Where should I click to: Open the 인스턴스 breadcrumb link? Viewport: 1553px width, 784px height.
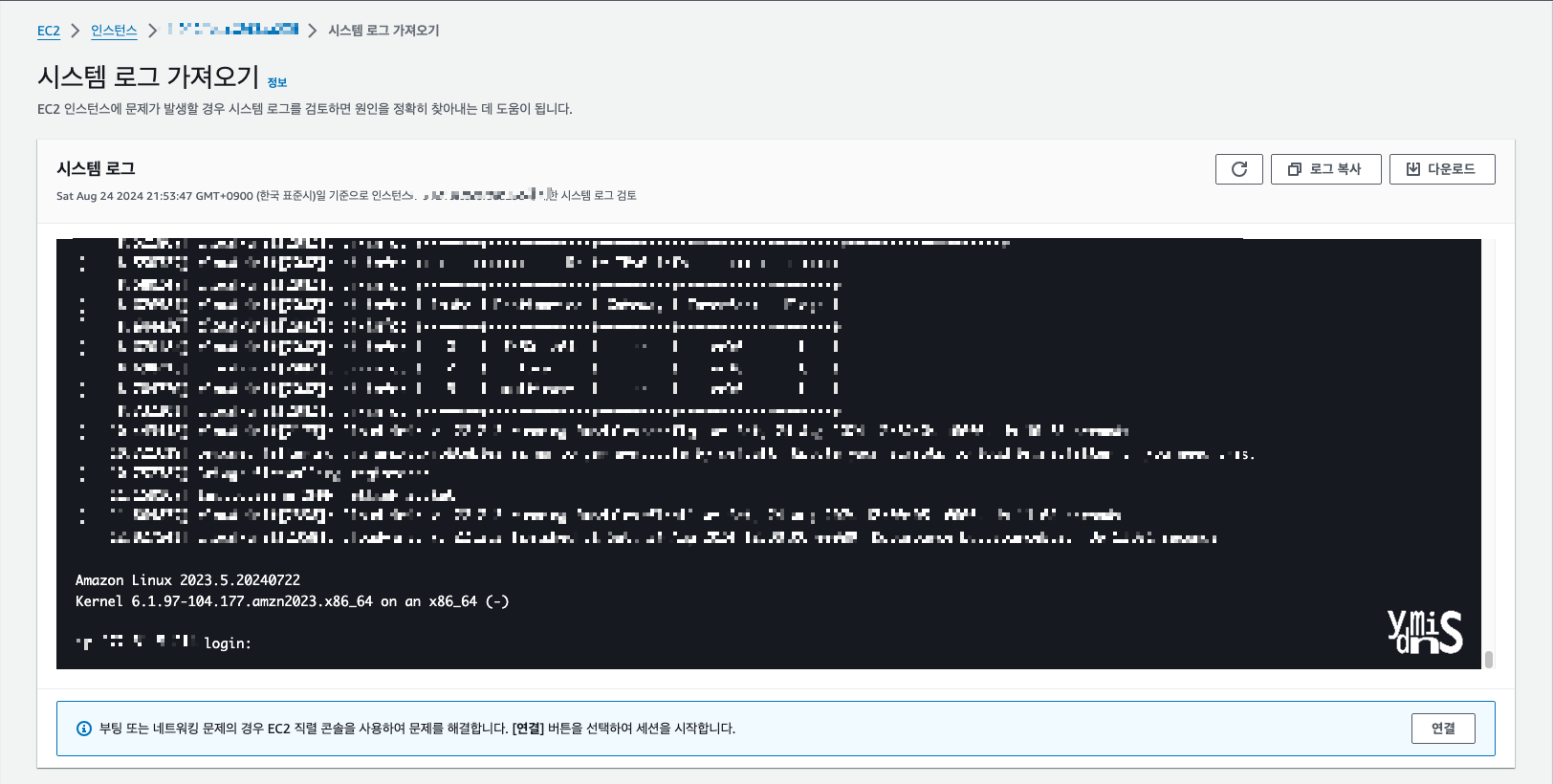coord(114,31)
